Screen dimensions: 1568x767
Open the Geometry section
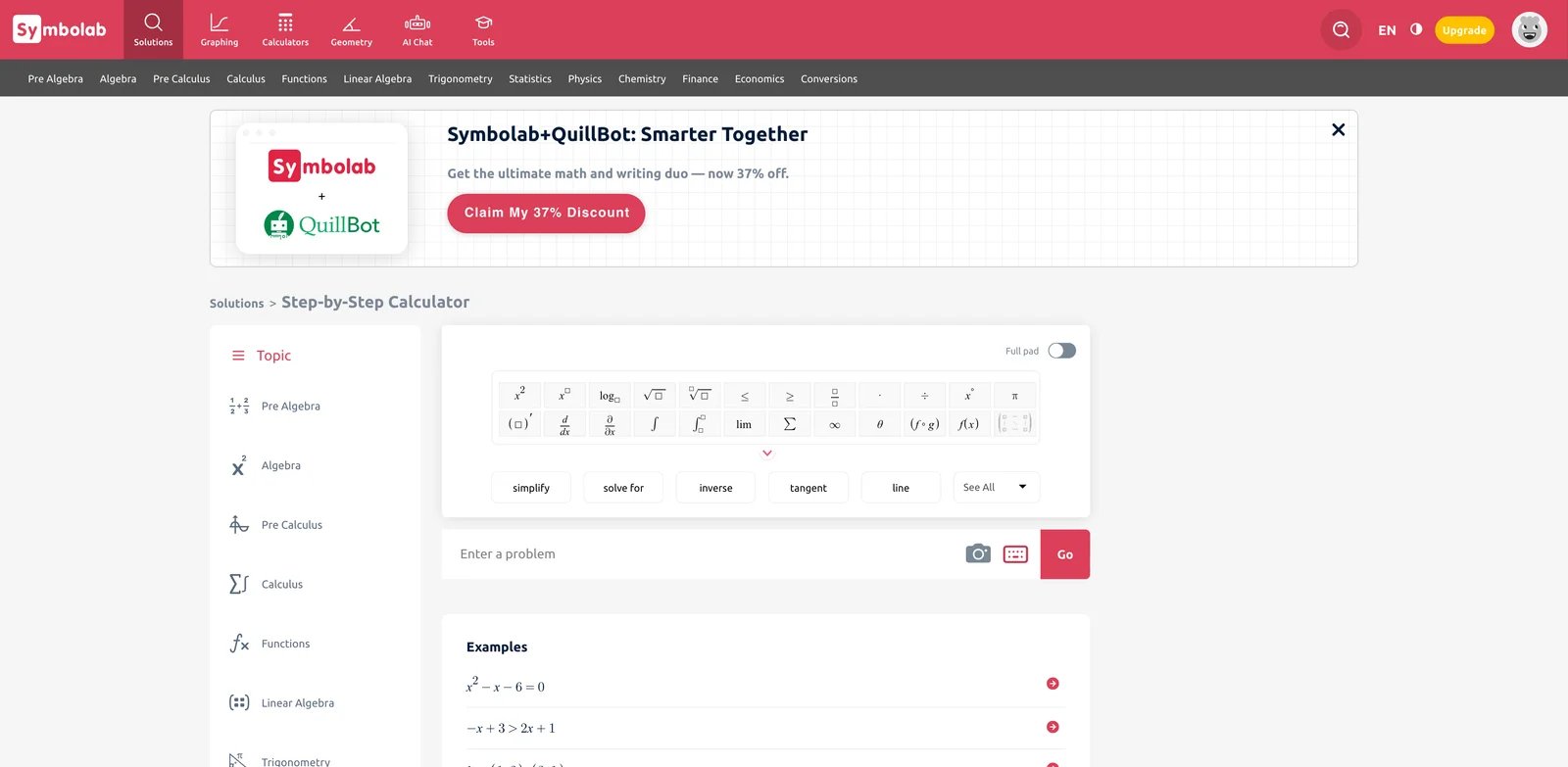(x=352, y=29)
